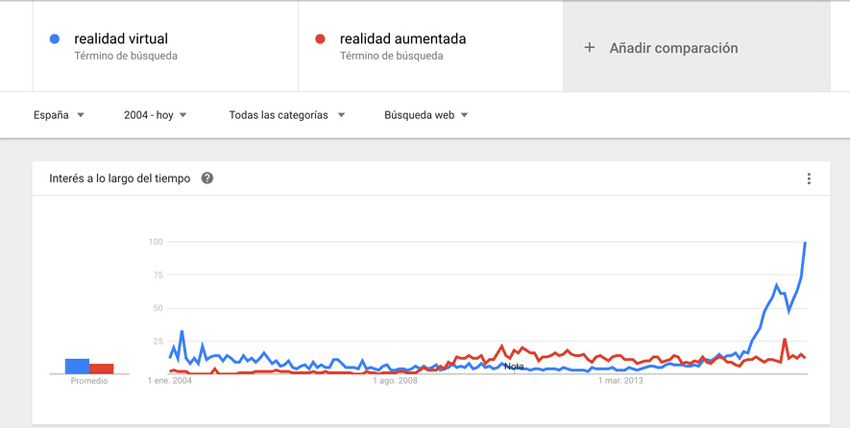Click the blue line peak at 100

(x=806, y=243)
